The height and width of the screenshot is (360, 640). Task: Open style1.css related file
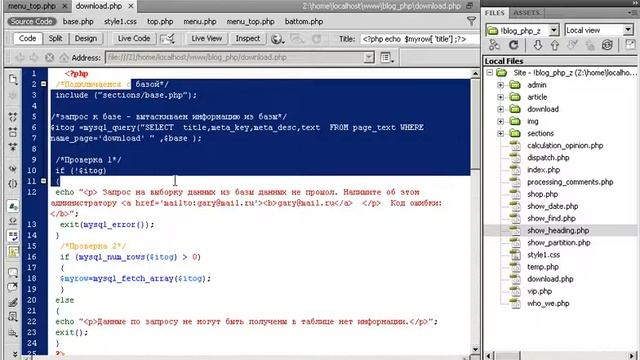coord(120,22)
